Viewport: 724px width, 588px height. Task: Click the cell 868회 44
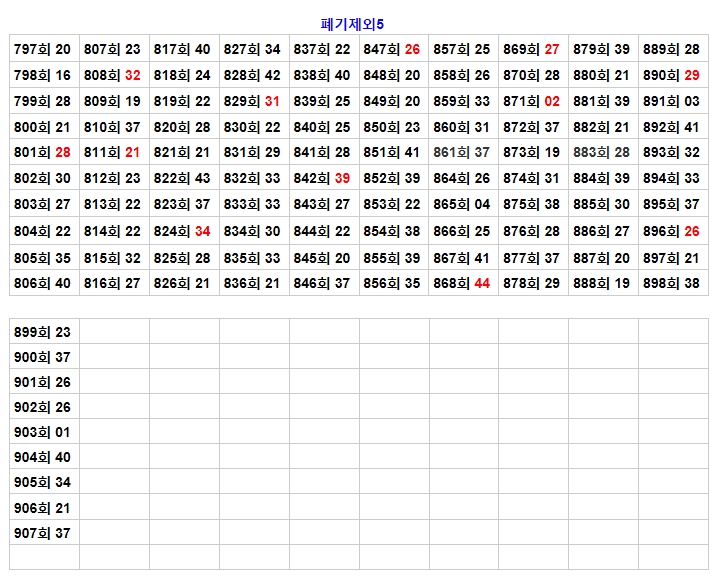click(x=462, y=283)
